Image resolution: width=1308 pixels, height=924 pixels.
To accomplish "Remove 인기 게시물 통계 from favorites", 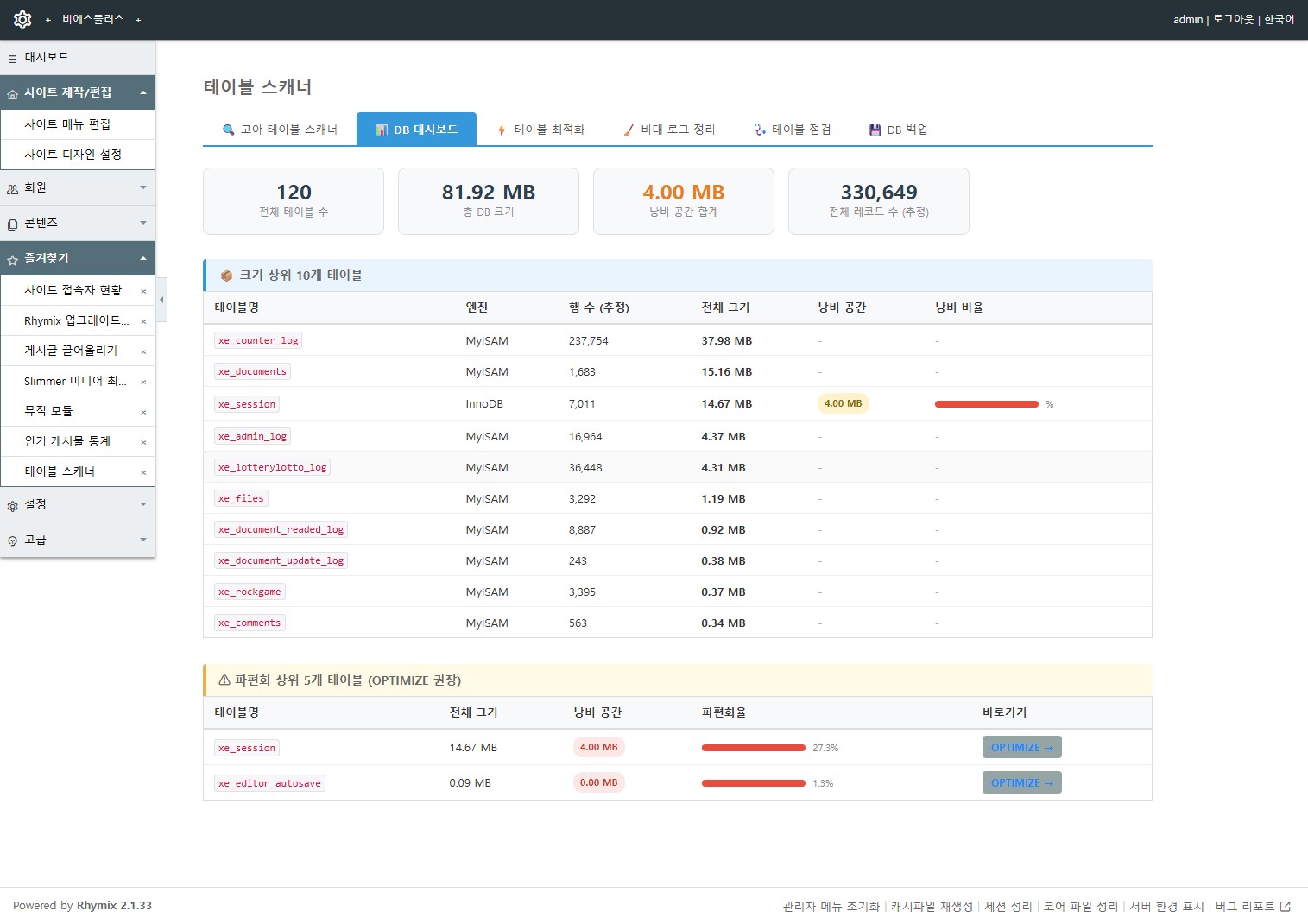I will tap(143, 442).
